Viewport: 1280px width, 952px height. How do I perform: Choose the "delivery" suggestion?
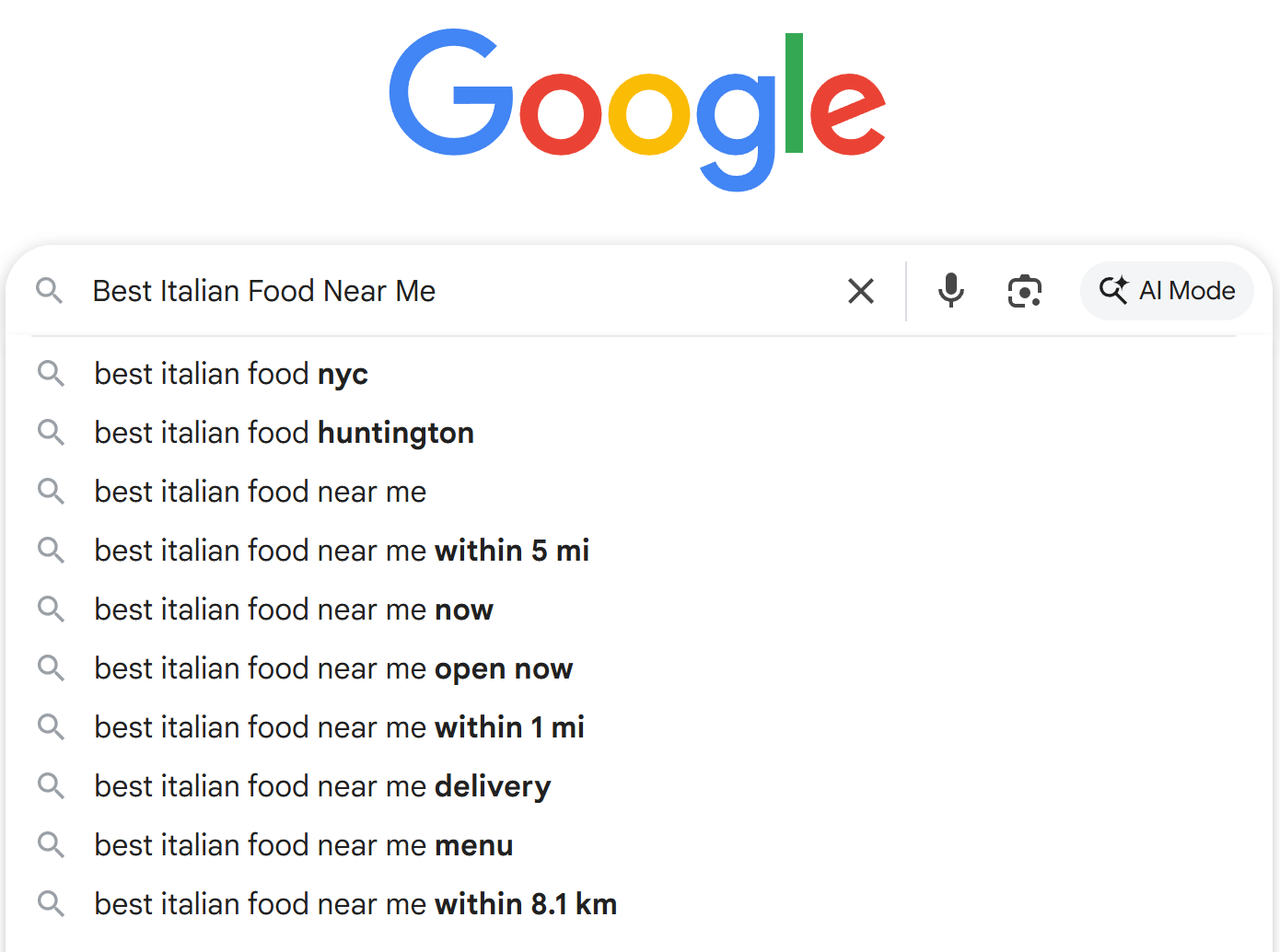click(322, 786)
